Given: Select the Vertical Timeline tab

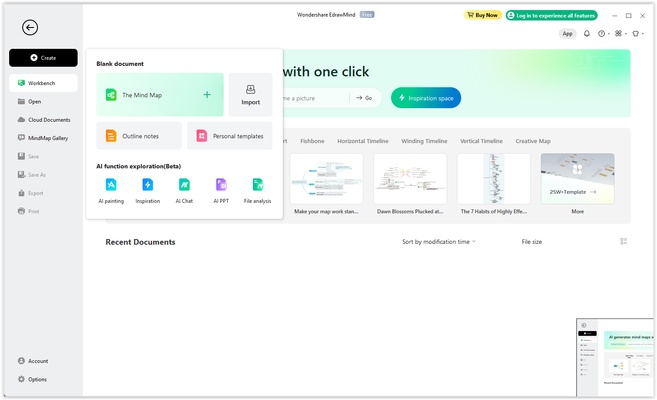Looking at the screenshot, I should pos(481,141).
